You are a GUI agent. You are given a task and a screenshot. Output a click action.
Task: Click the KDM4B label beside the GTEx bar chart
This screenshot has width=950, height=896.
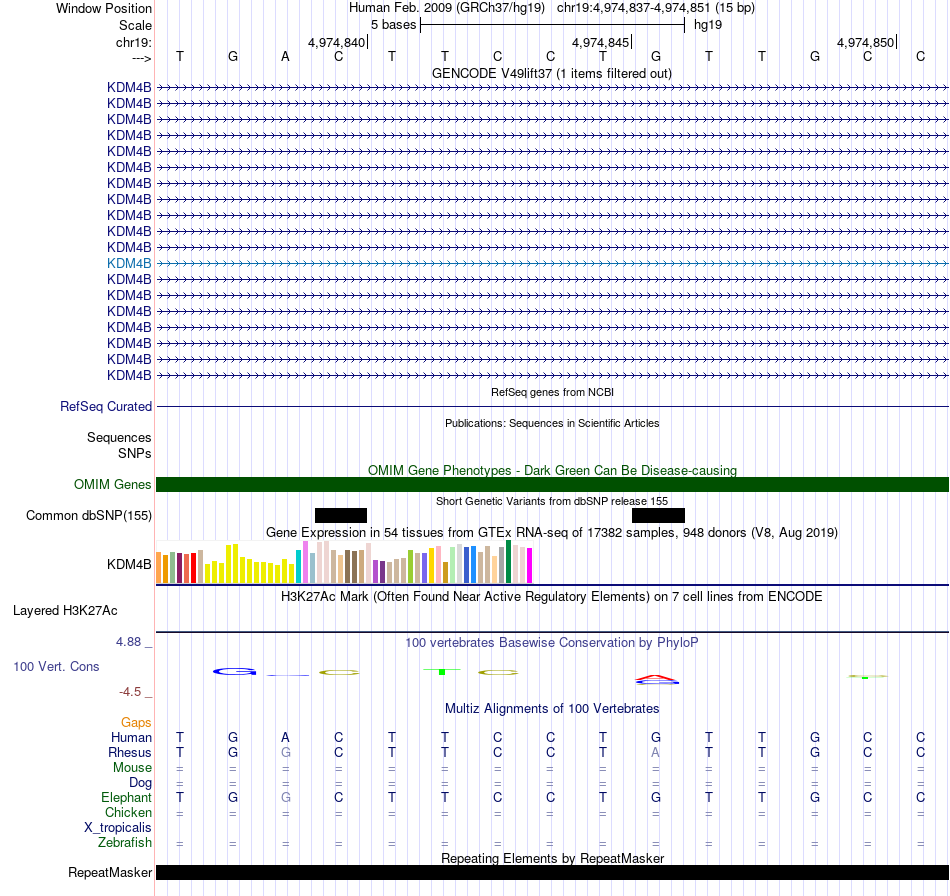(129, 564)
